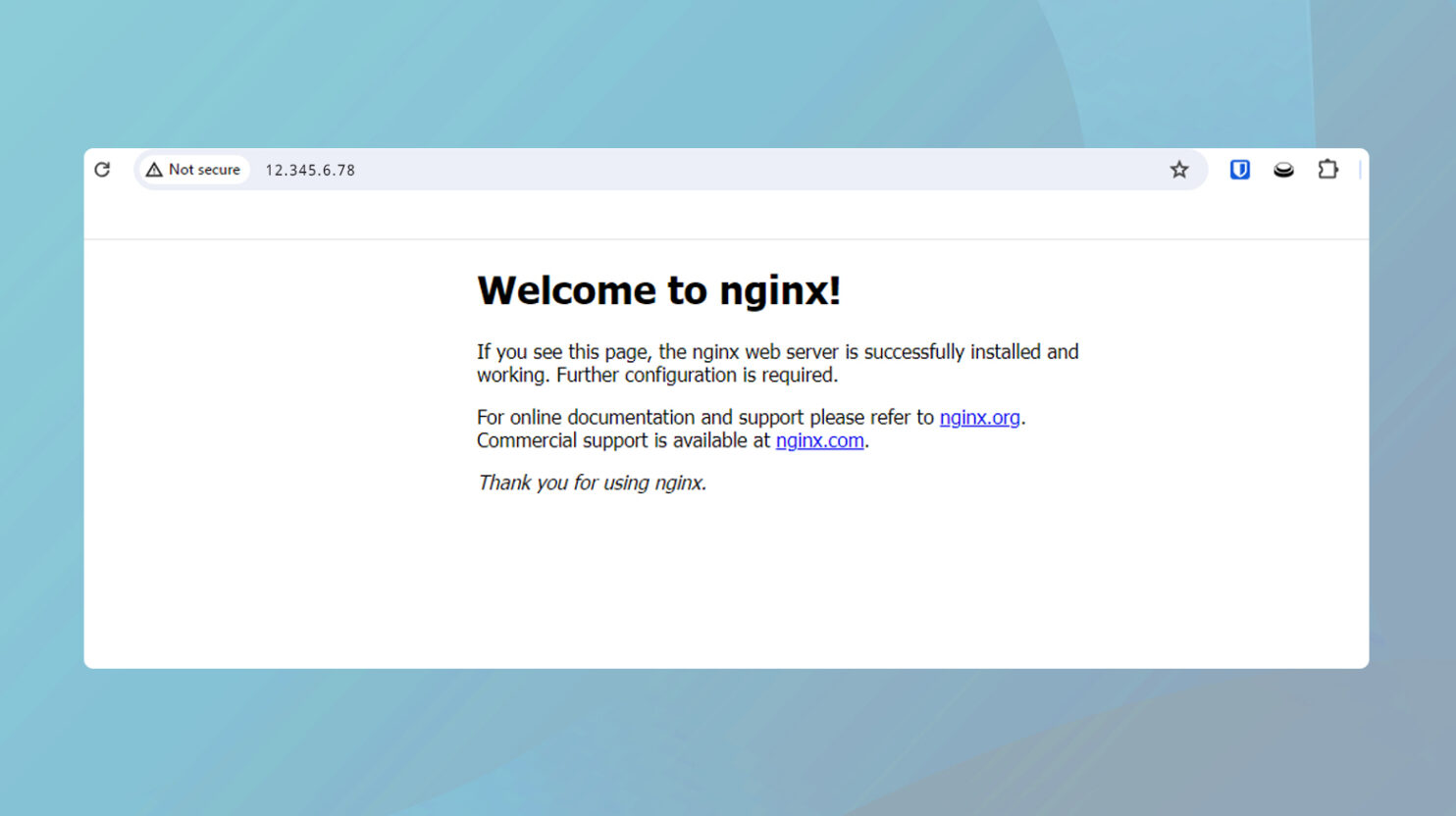Open the Bitwarden shield extension
This screenshot has width=1456, height=816.
point(1239,170)
